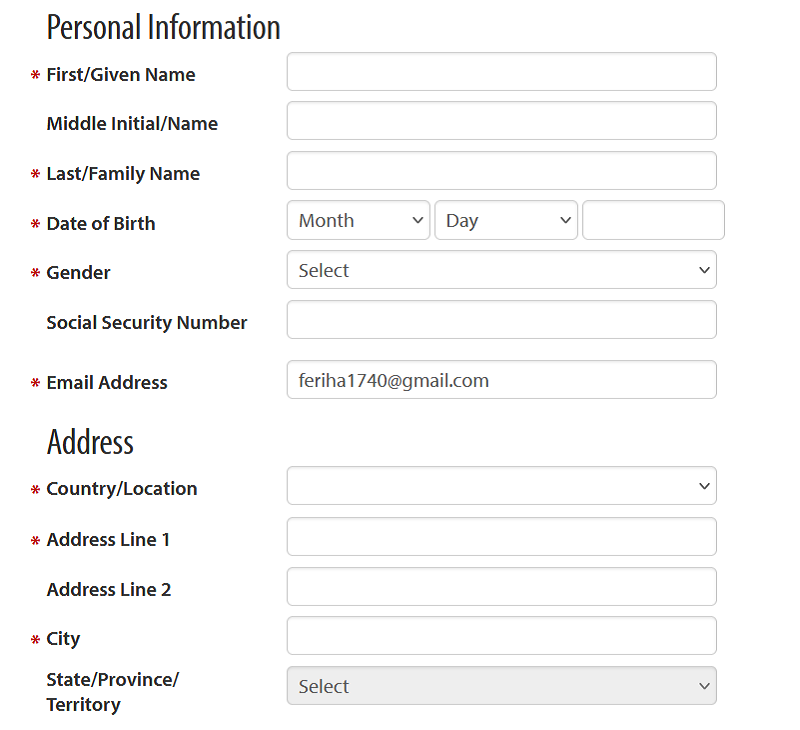800x730 pixels.
Task: Click the Date of Birth label
Action: (101, 223)
